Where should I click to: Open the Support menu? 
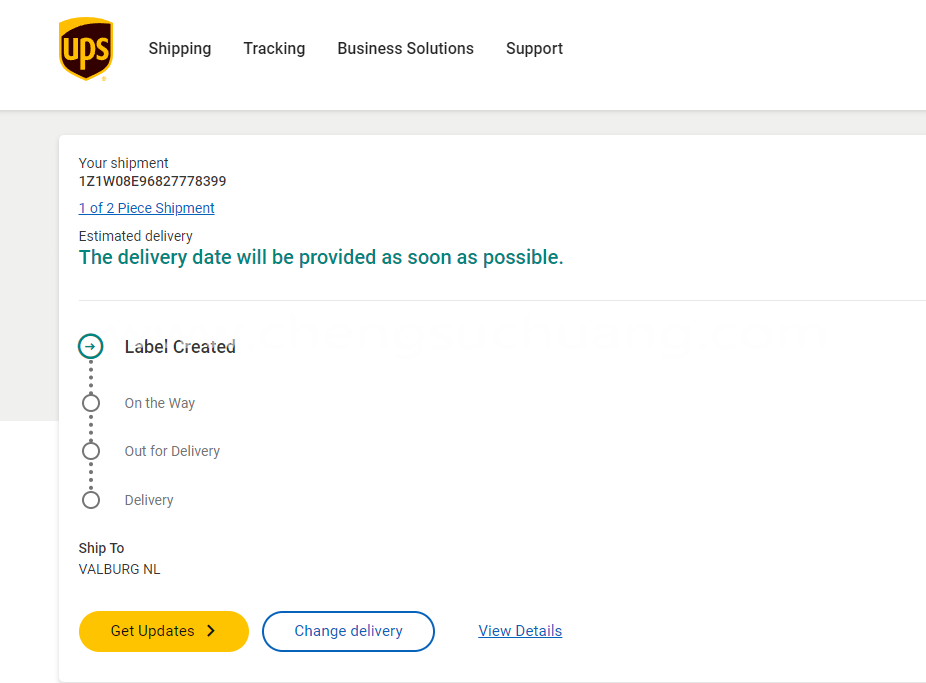[x=534, y=48]
